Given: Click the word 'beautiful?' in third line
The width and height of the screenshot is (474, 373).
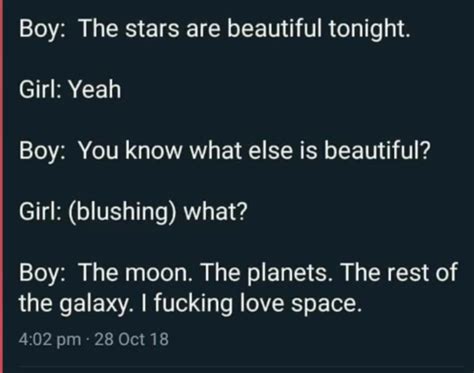Looking at the screenshot, I should coord(377,150).
